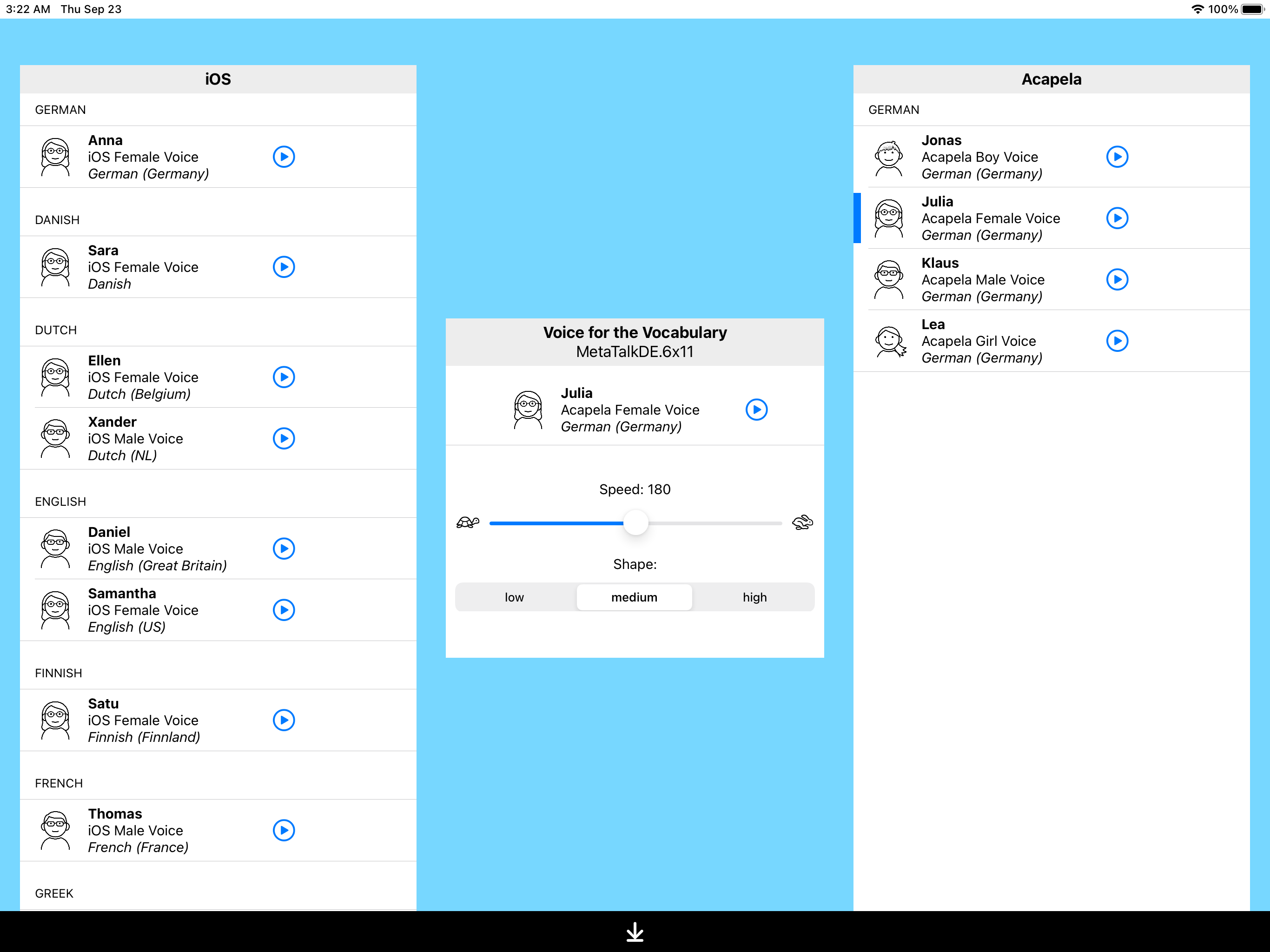1270x952 pixels.
Task: Play Jonas Acapela Boy voice sample
Action: [1117, 157]
